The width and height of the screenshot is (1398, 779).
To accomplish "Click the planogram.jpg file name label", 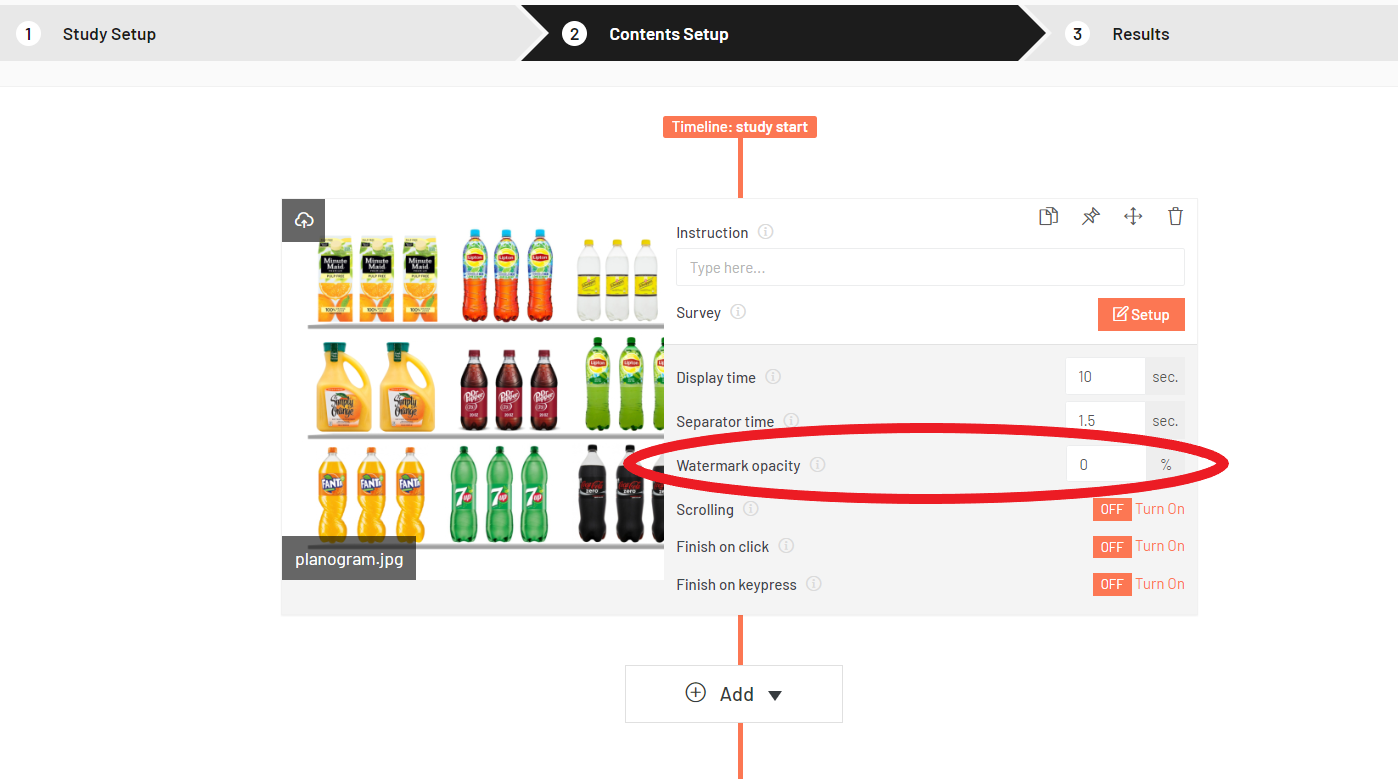I will click(x=349, y=559).
